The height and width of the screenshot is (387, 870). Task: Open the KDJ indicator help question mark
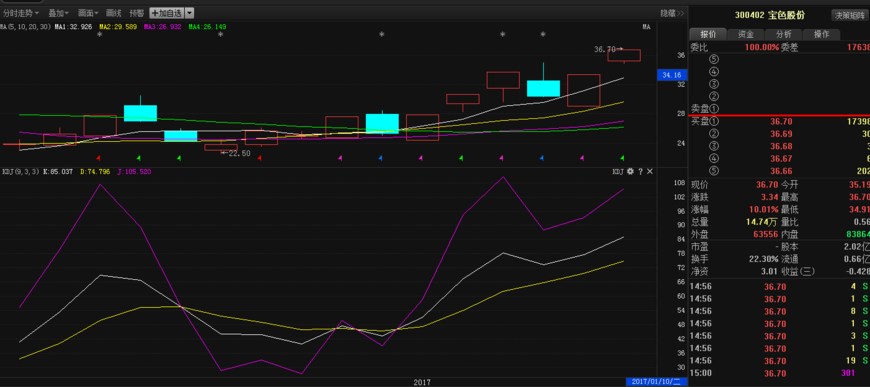[x=640, y=172]
